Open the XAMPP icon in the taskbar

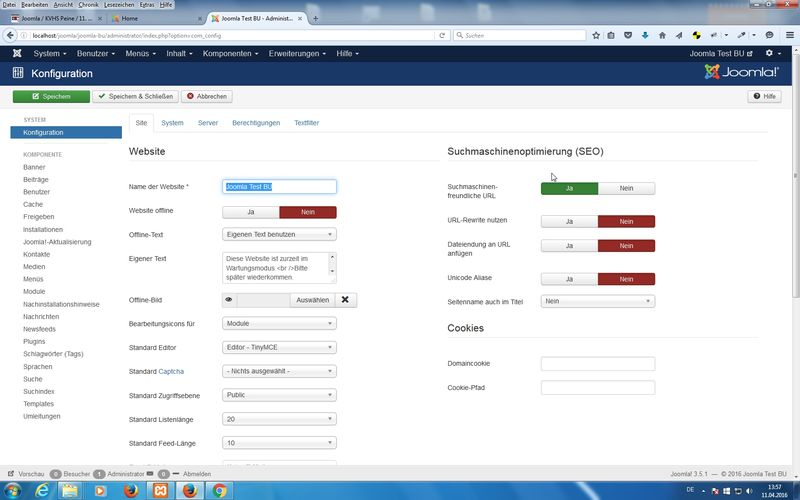click(161, 490)
